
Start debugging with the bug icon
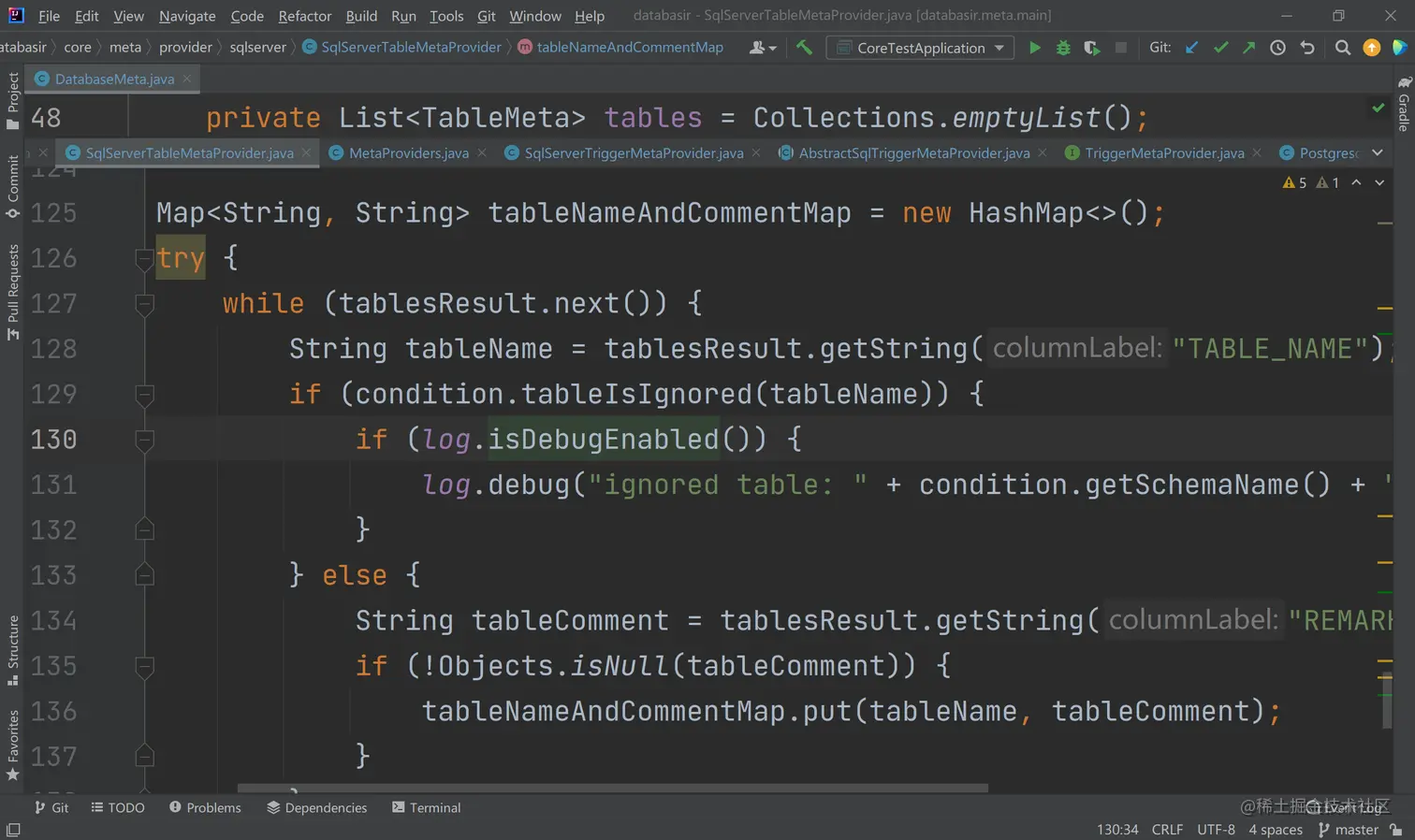click(1063, 48)
